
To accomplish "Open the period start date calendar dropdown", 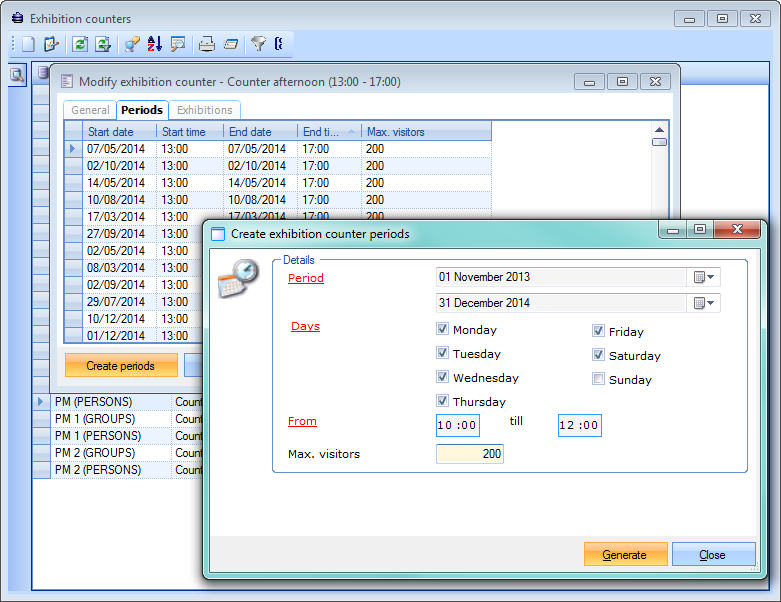I will pyautogui.click(x=704, y=277).
